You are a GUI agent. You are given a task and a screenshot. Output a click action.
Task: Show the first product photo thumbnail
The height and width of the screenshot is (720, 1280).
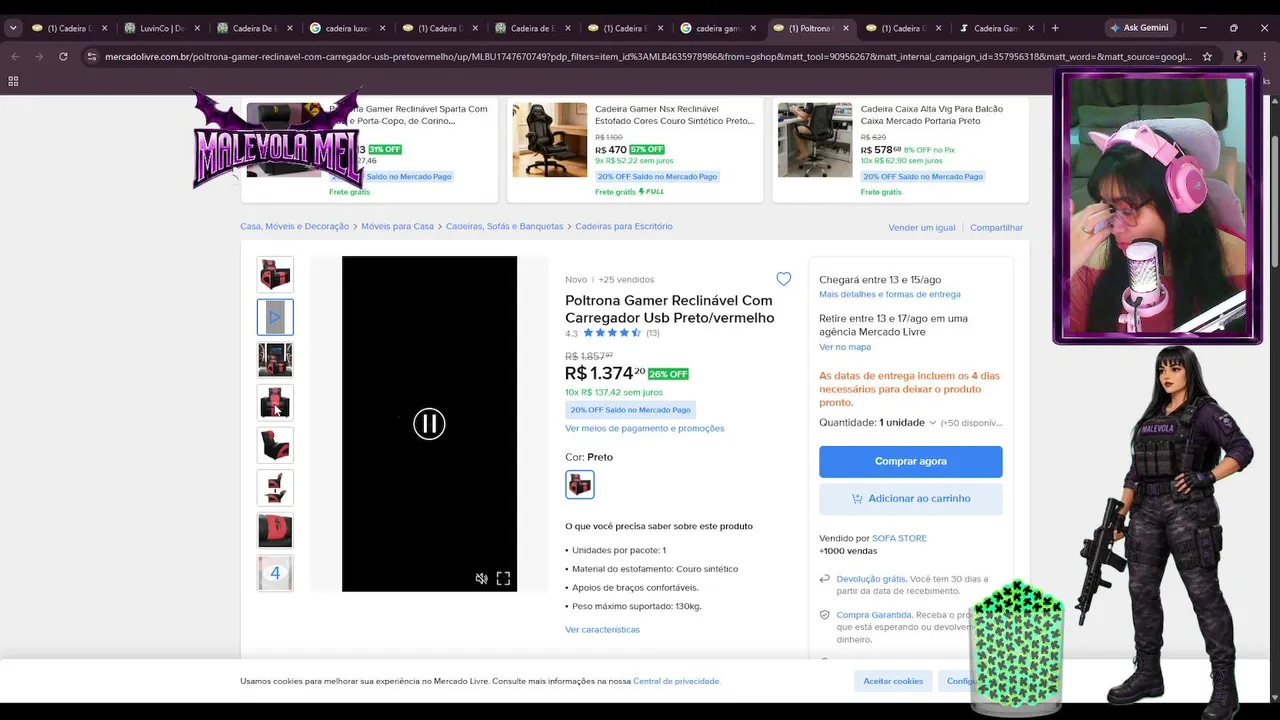point(275,274)
